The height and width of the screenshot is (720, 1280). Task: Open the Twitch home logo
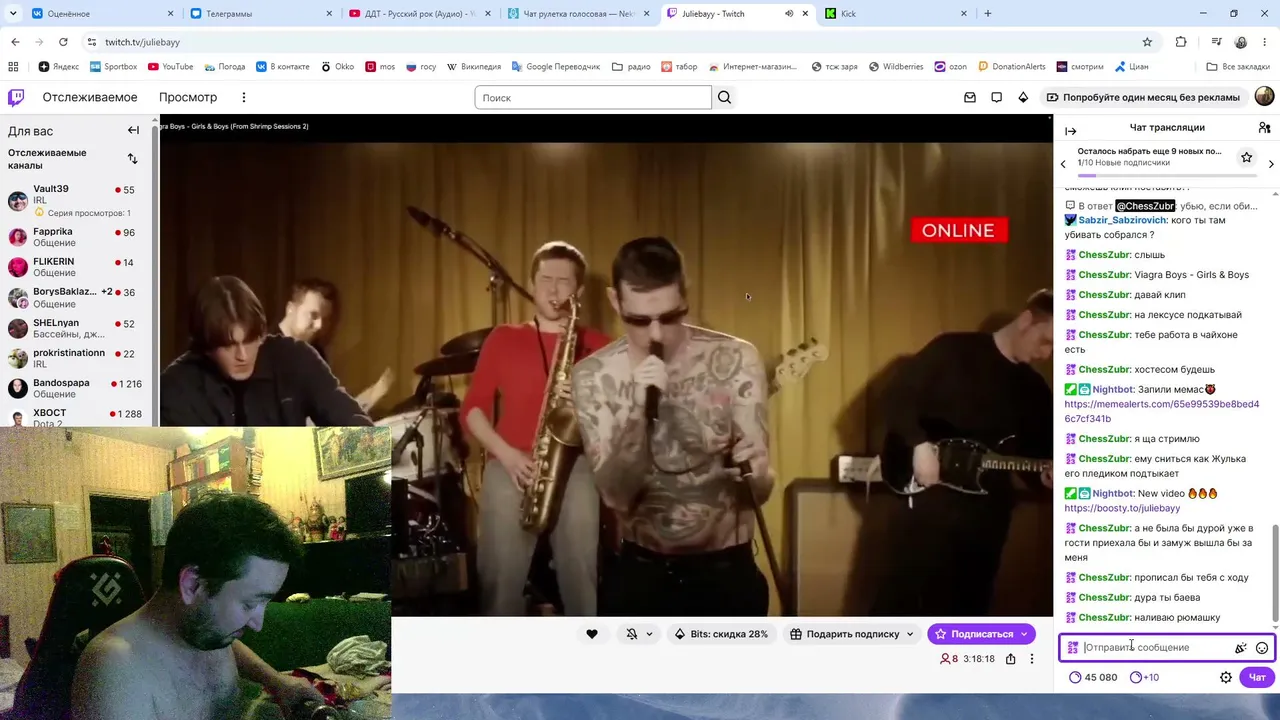tap(16, 97)
